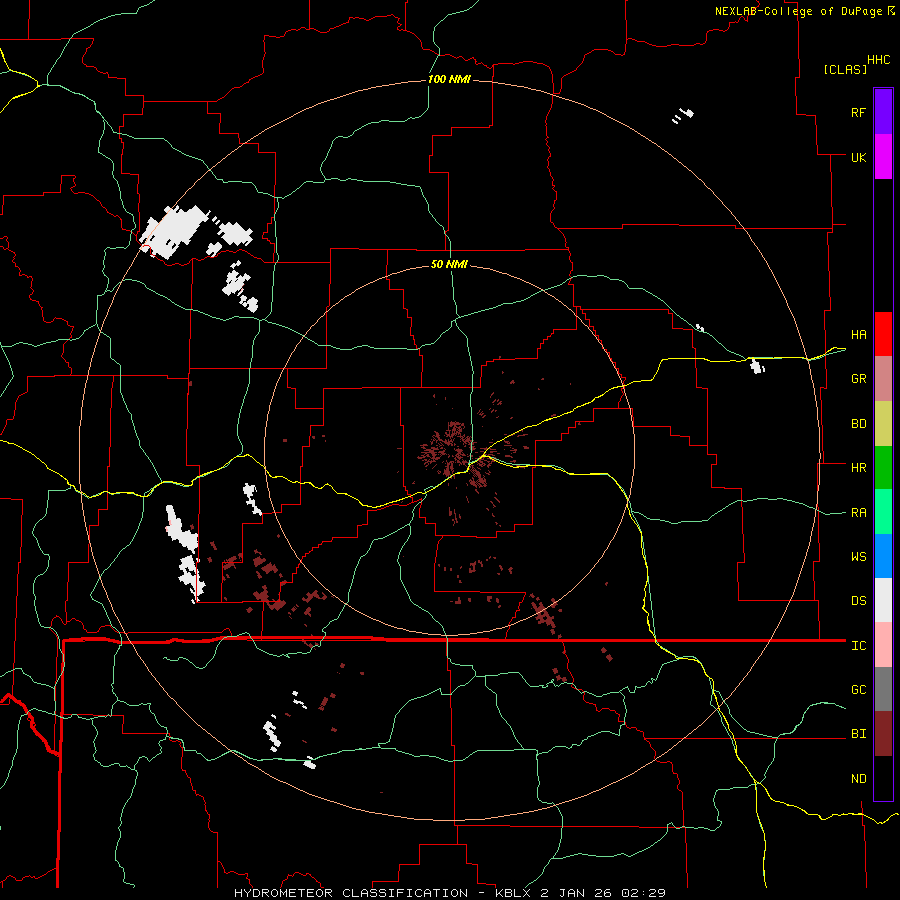Click the BD legend label text
The image size is (900, 900).
coord(858,424)
